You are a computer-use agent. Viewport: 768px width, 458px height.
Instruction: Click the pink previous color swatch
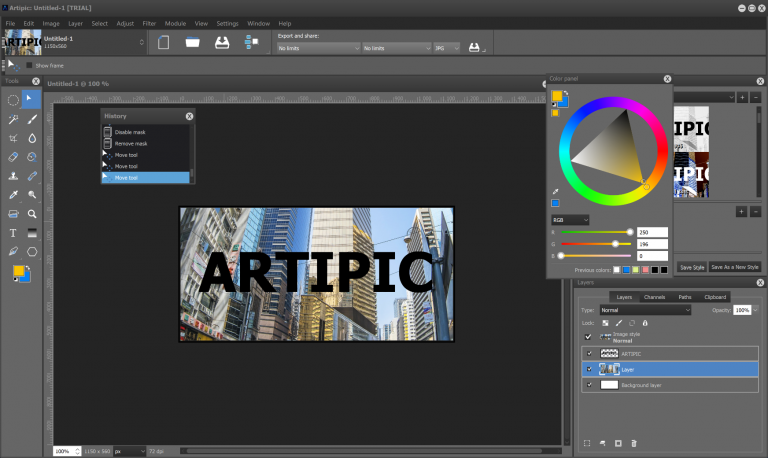point(645,270)
